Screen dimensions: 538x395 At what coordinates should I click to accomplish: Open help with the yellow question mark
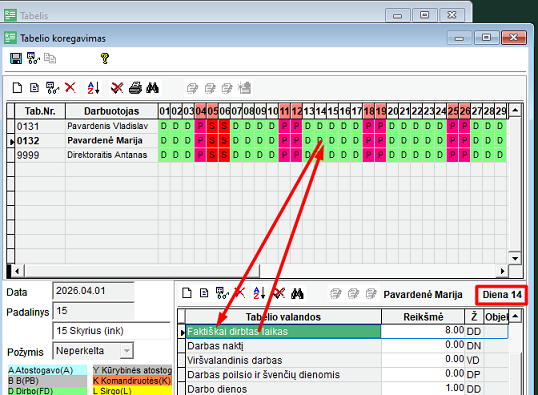105,58
